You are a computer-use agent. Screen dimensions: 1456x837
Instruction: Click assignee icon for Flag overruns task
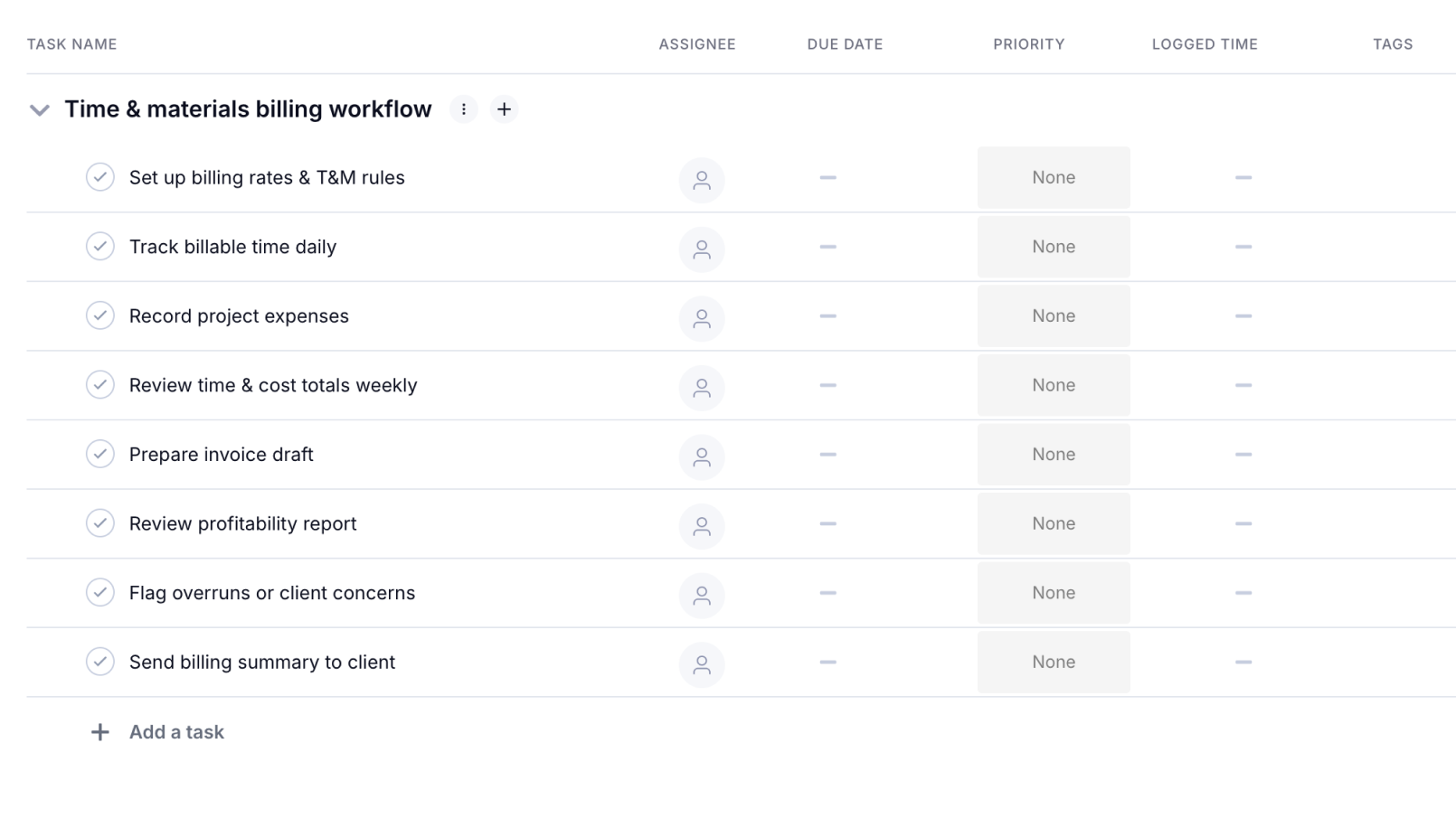tap(701, 596)
